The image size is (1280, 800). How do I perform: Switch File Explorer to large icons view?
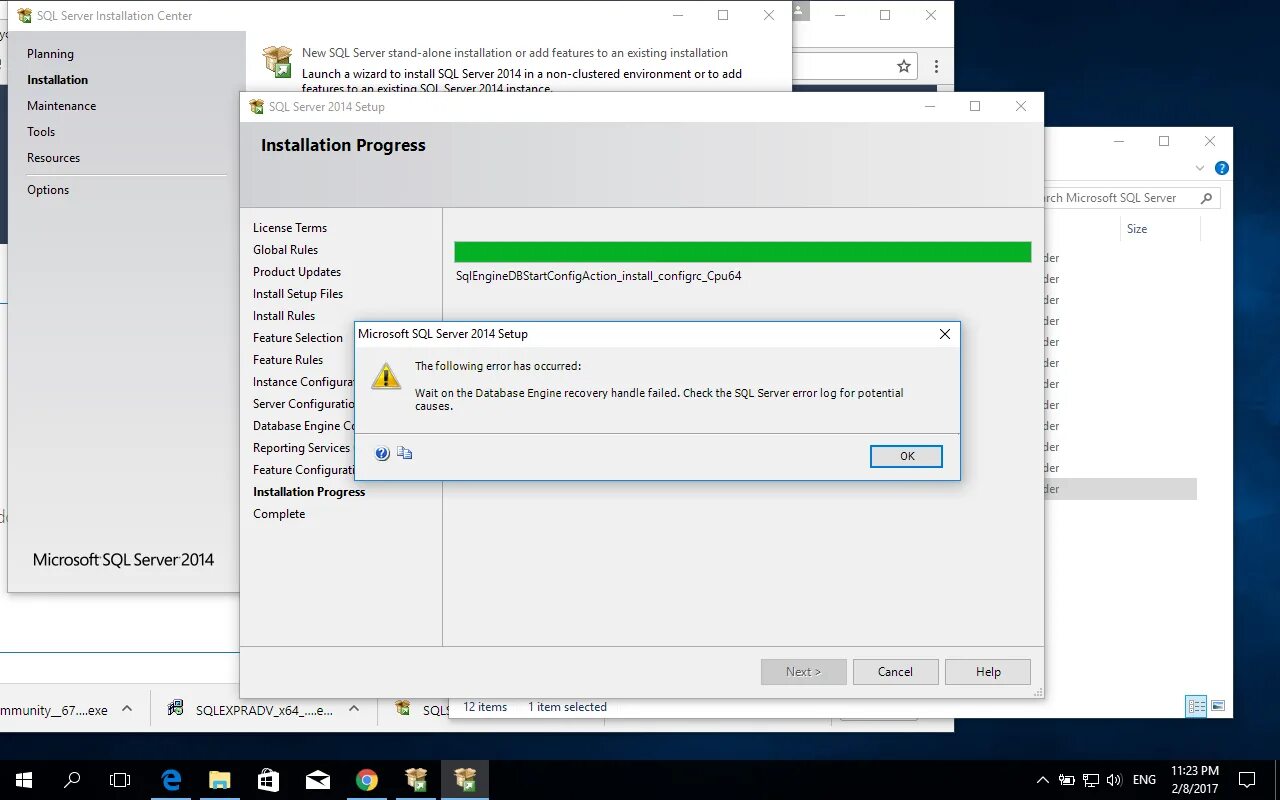click(x=1218, y=706)
